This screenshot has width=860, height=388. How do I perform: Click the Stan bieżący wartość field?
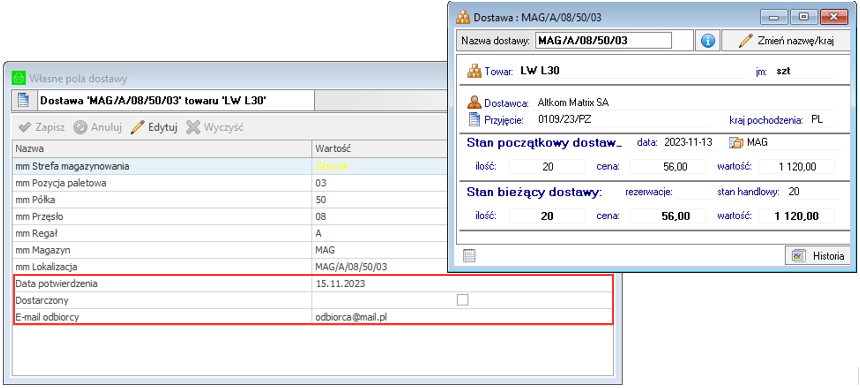[797, 216]
